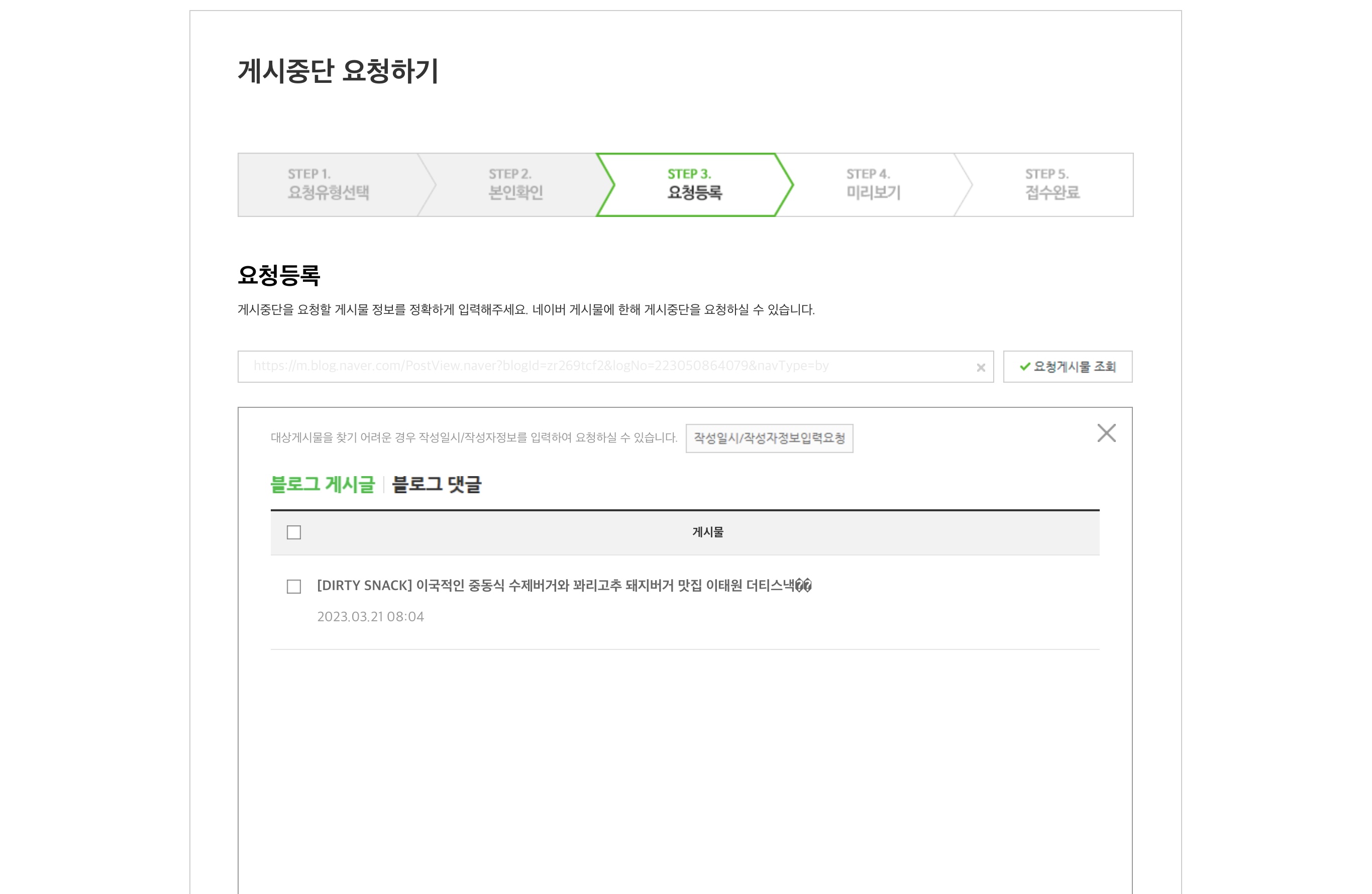Click the 요청게시물 조회 lookup button
Screen dimensions: 1372x894
pyautogui.click(x=1067, y=367)
